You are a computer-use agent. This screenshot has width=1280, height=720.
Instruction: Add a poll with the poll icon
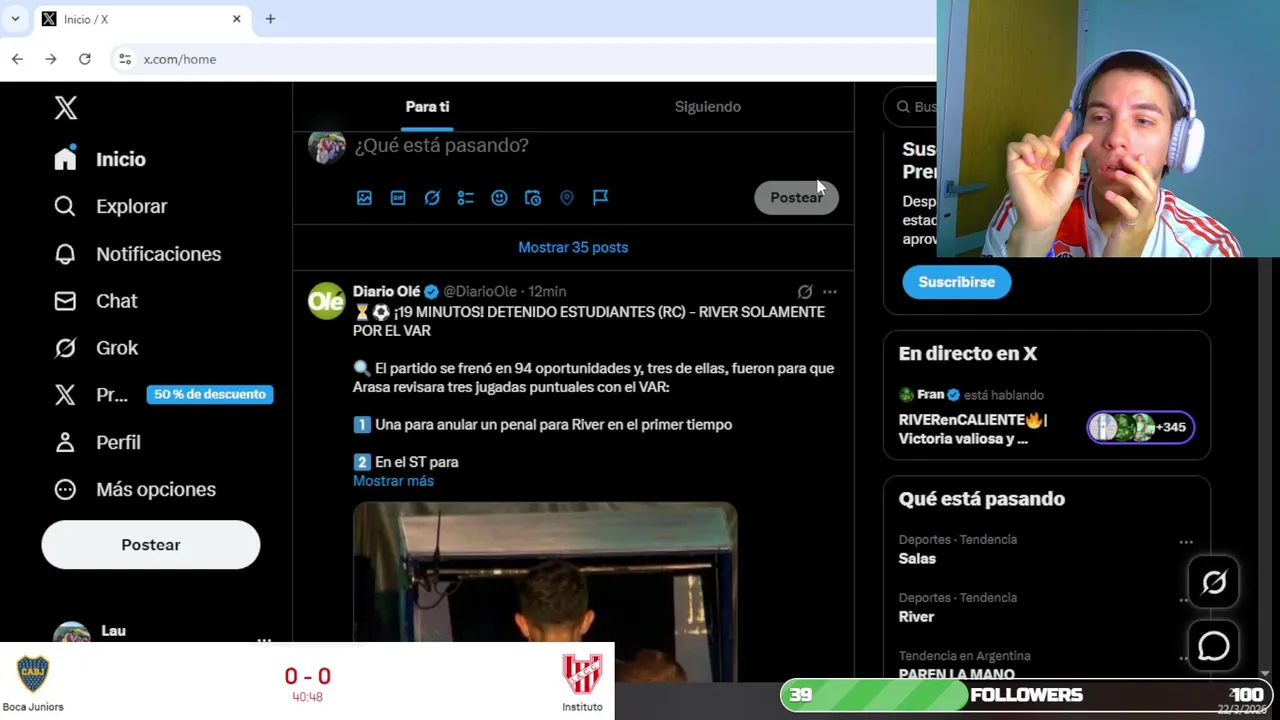click(465, 198)
